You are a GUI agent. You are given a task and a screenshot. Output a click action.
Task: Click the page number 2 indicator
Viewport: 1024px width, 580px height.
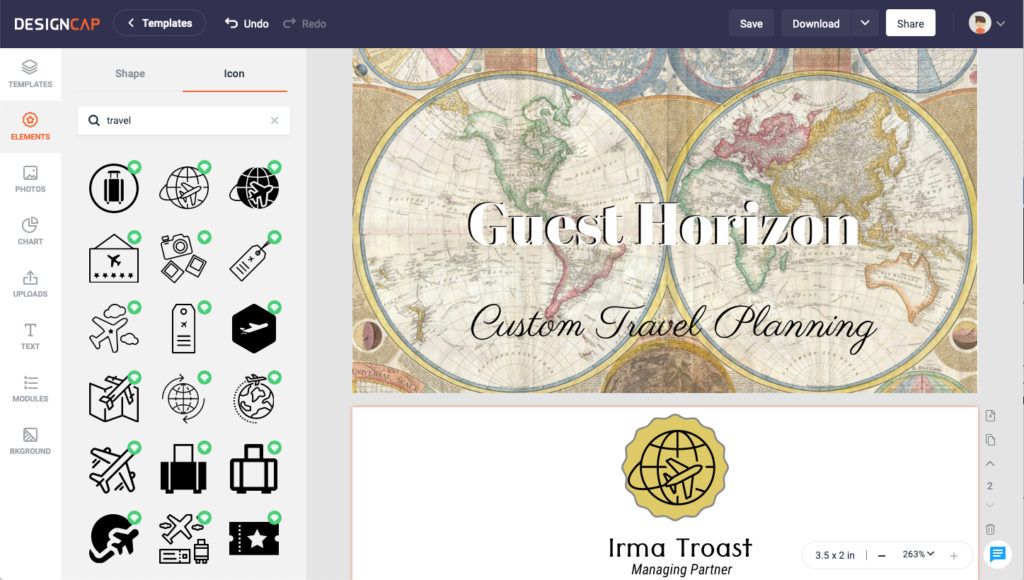coord(990,485)
